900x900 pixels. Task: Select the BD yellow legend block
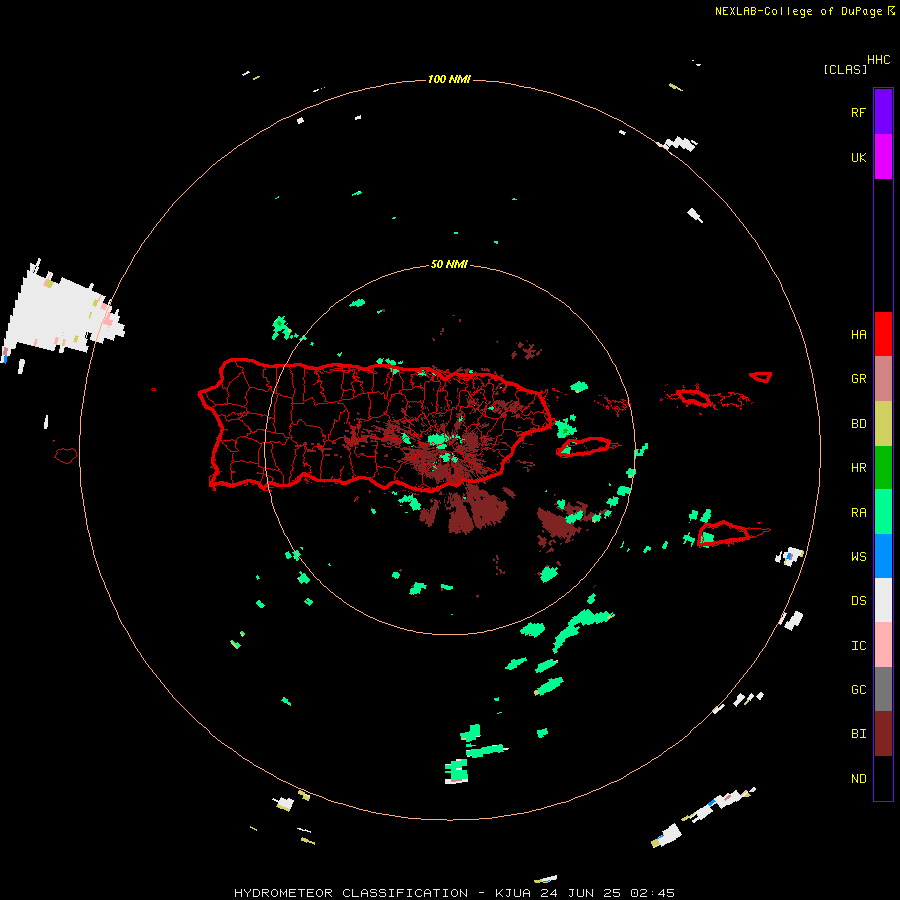pyautogui.click(x=883, y=424)
